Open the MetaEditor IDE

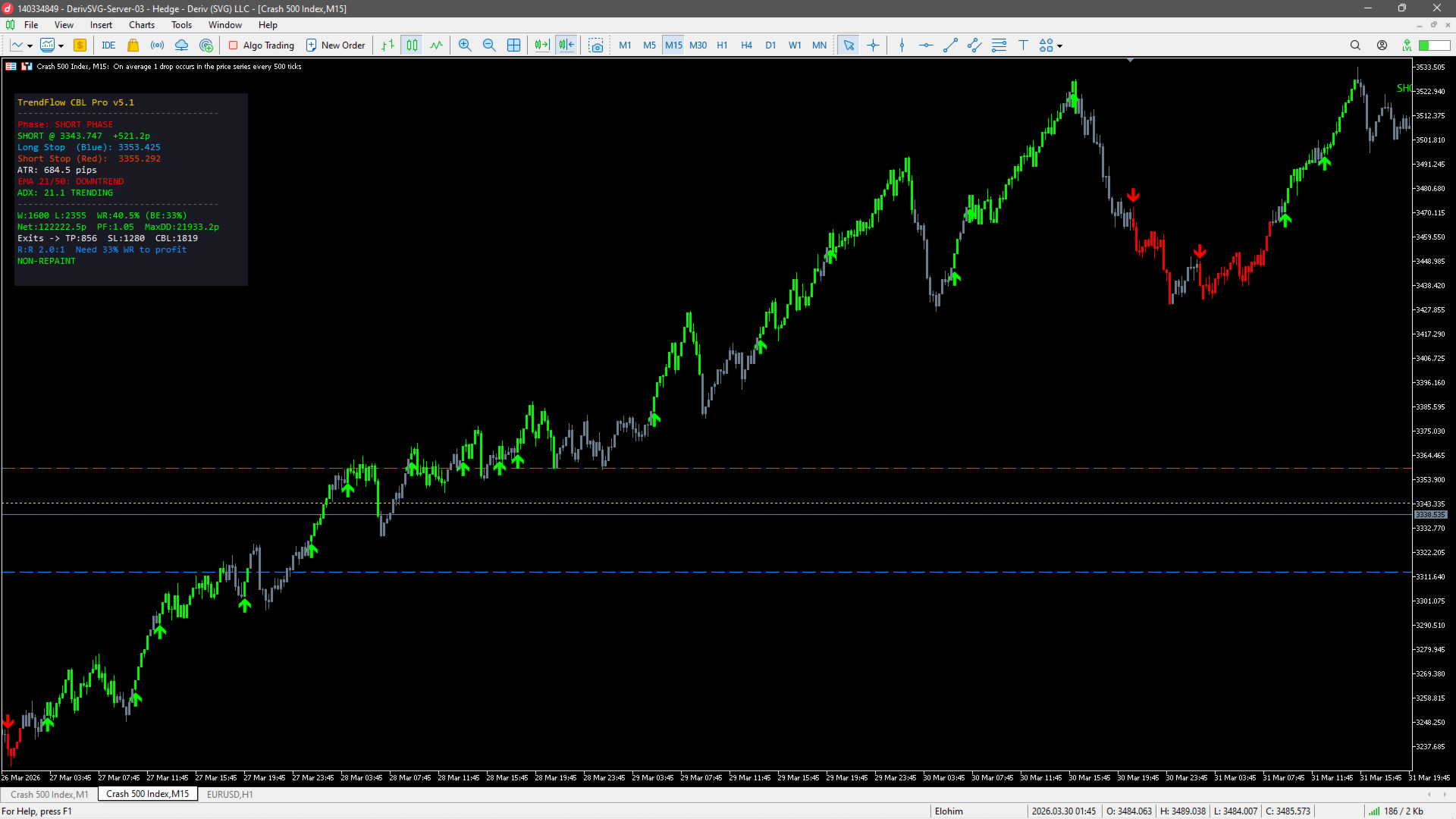pos(108,45)
